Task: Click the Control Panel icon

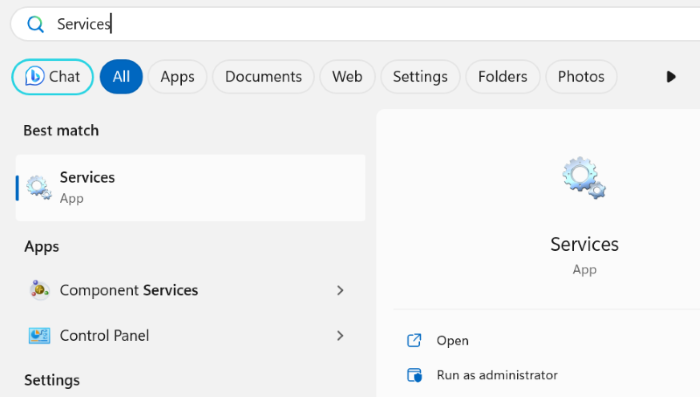Action: [x=39, y=336]
